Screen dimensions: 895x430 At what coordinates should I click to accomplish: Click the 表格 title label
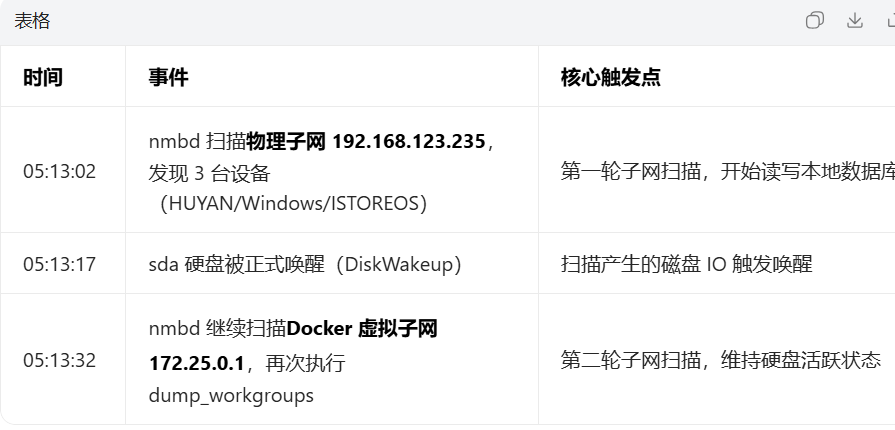point(32,22)
